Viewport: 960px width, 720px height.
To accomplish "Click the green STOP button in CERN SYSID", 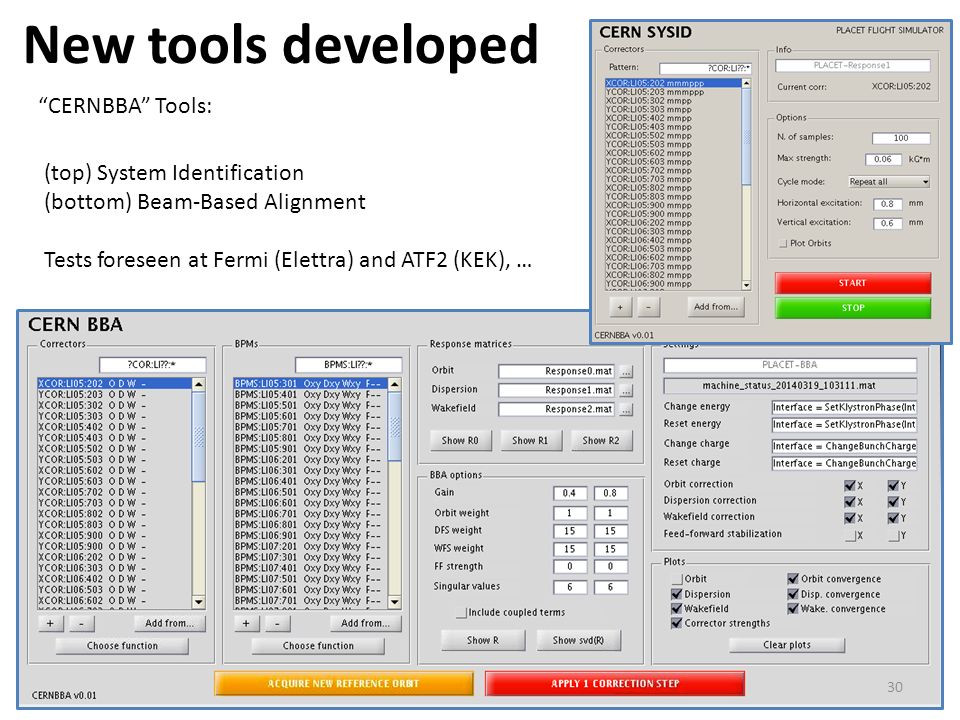I will [852, 308].
